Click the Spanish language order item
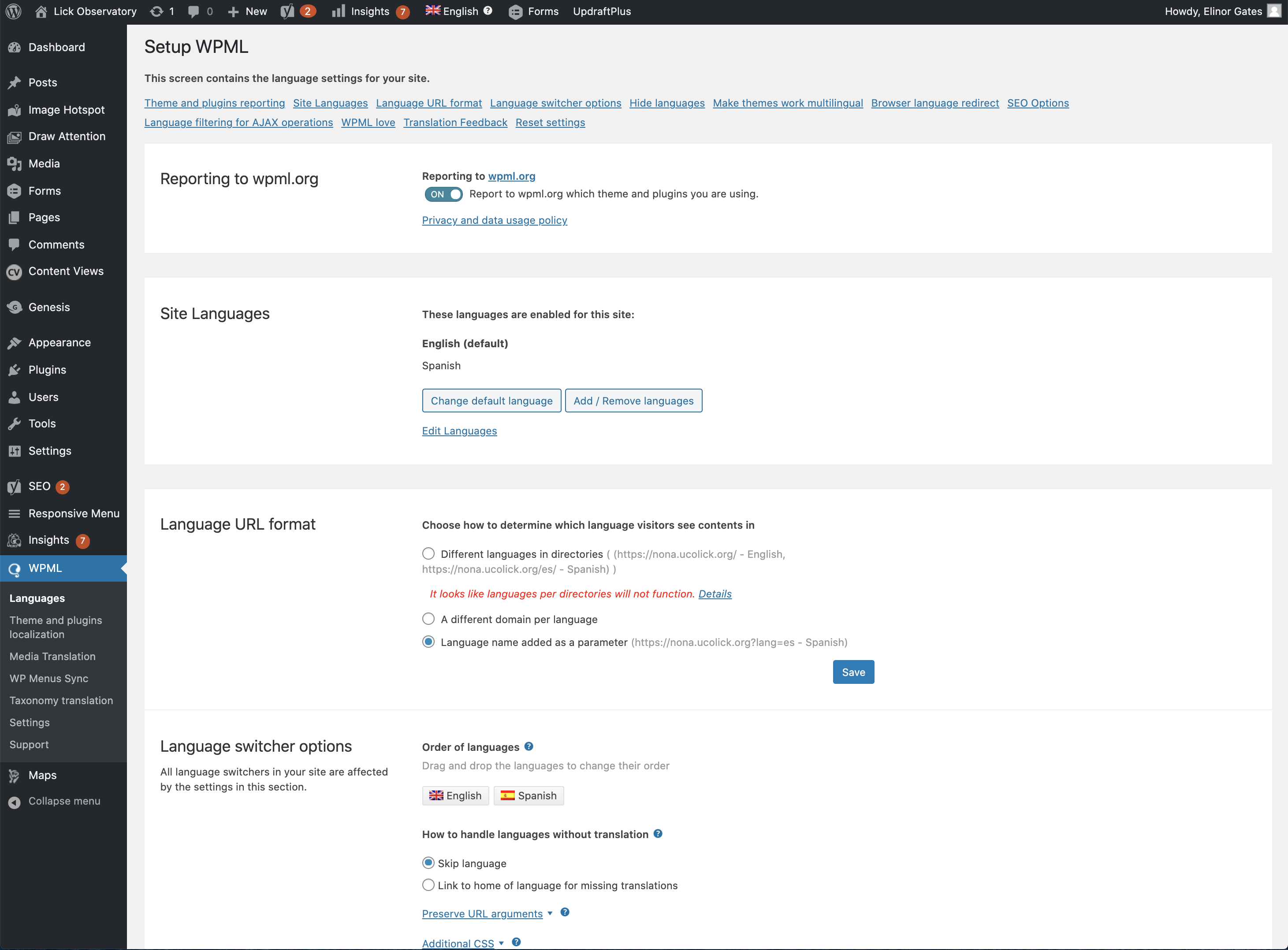This screenshot has height=950, width=1288. pyautogui.click(x=529, y=796)
